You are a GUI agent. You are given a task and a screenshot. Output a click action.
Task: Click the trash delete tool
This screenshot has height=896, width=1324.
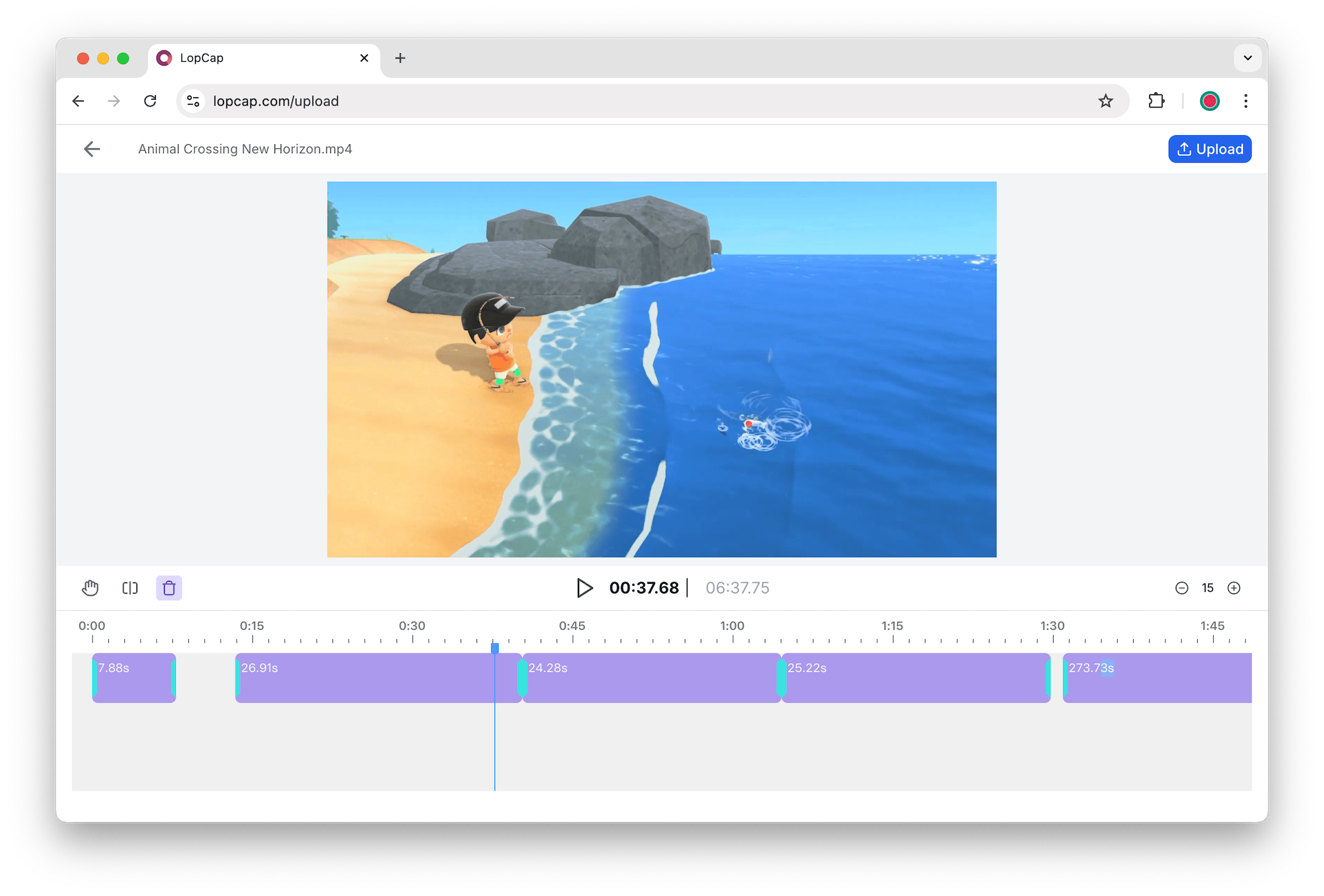pyautogui.click(x=169, y=588)
